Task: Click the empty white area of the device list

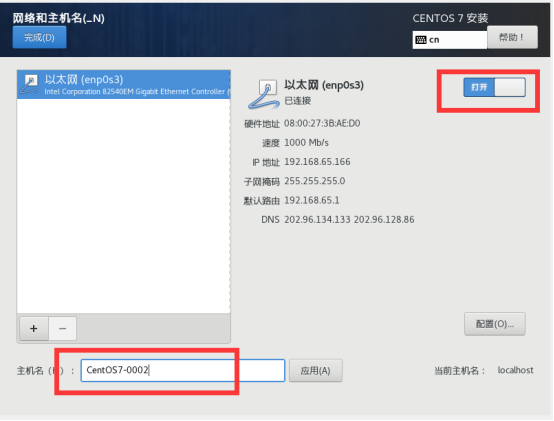Action: pyautogui.click(x=124, y=206)
